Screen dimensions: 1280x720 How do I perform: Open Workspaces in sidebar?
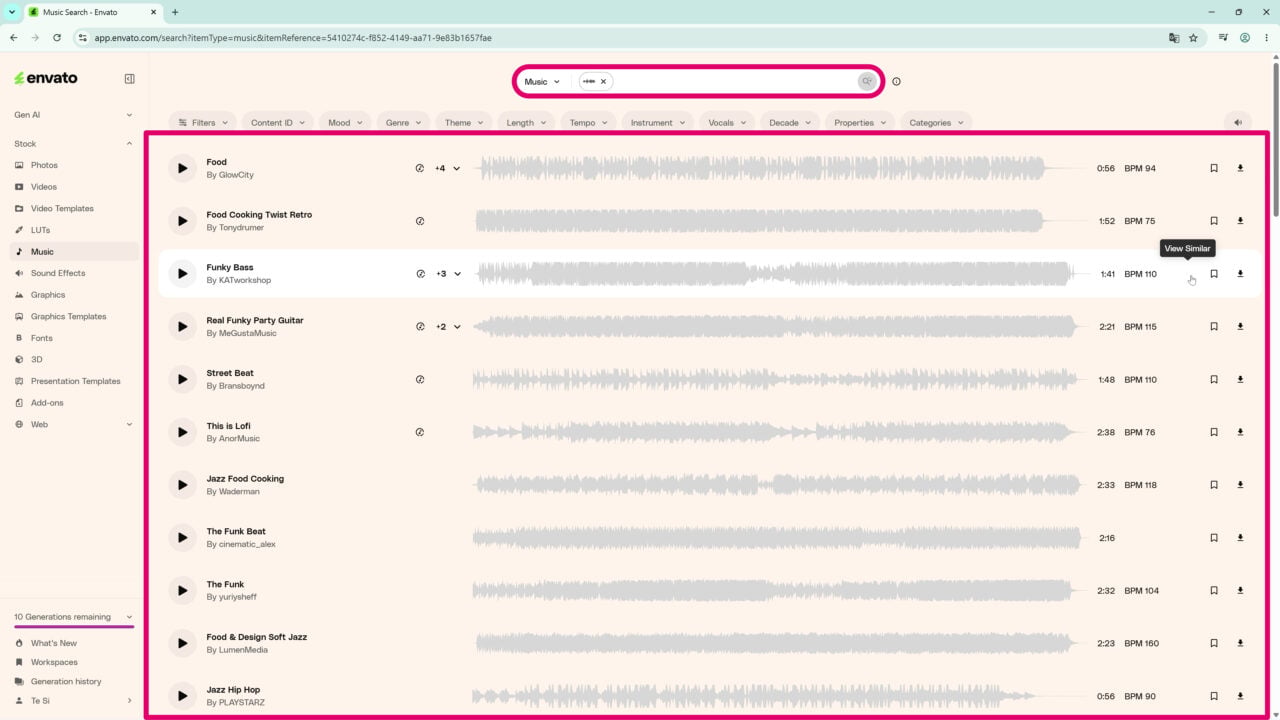(54, 662)
